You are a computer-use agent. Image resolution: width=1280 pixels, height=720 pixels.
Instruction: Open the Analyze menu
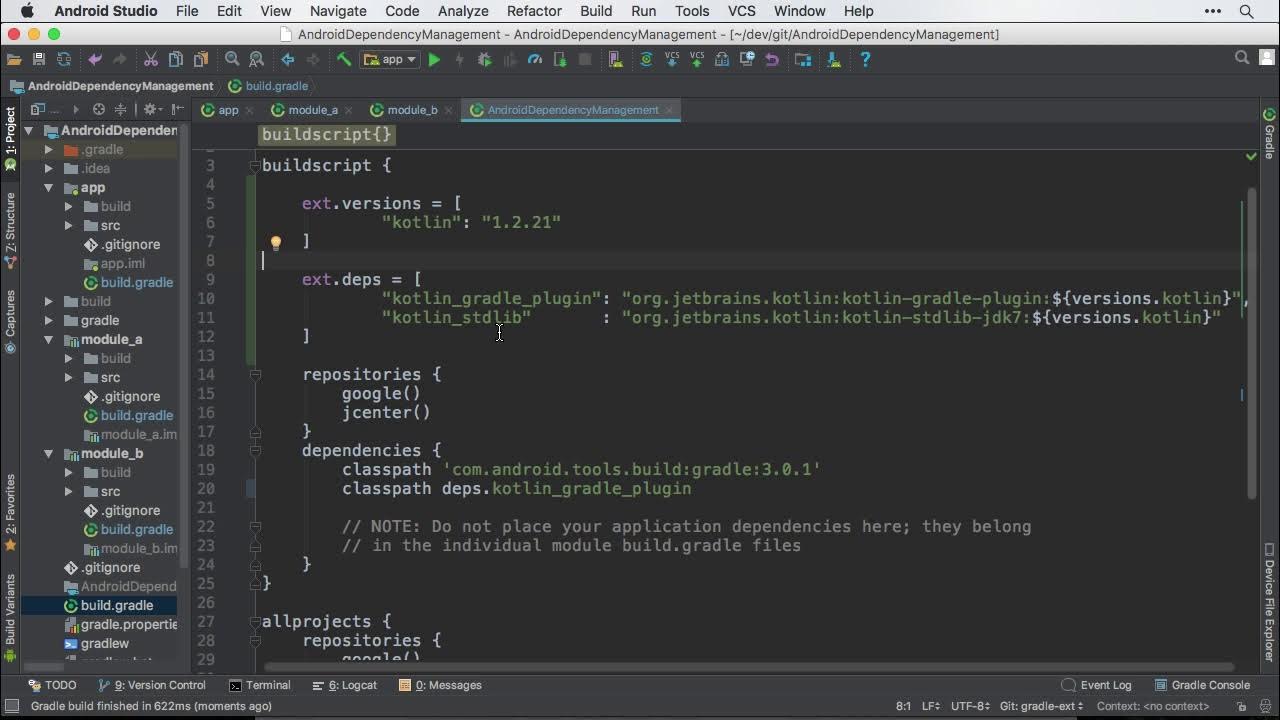coord(463,11)
